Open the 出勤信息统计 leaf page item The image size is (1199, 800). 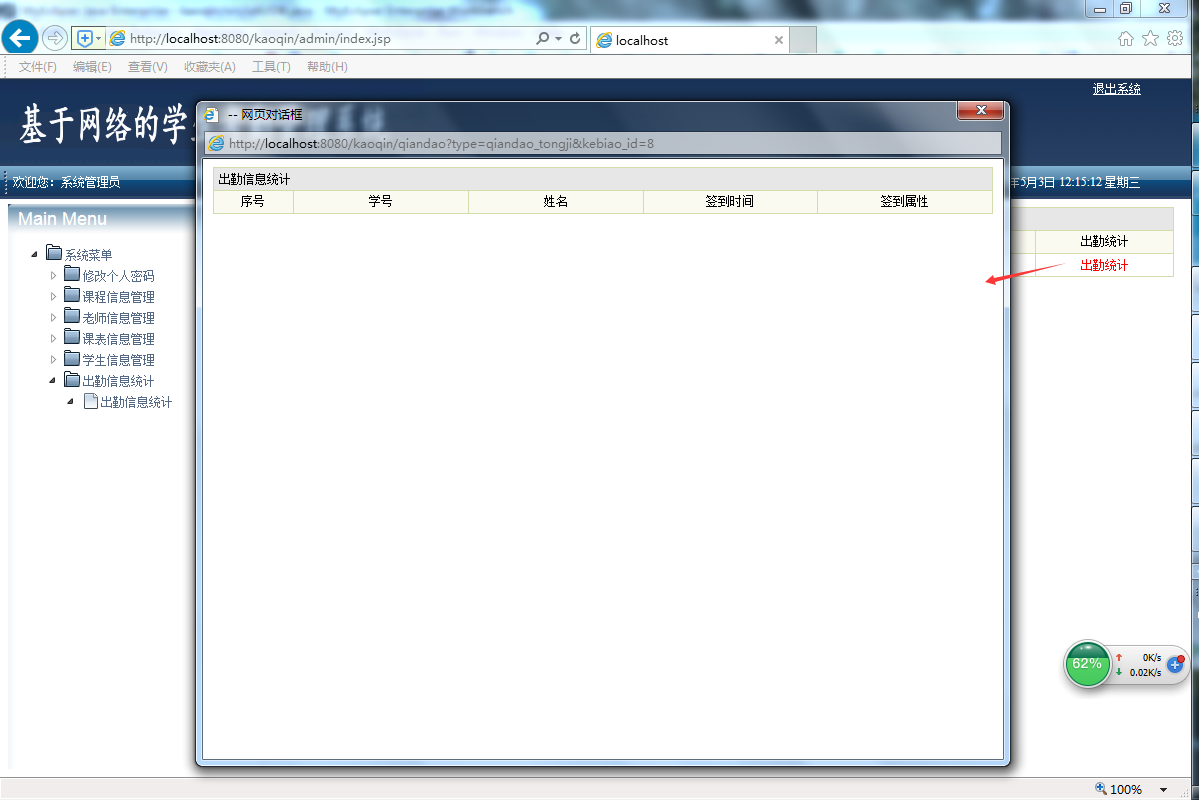click(136, 402)
